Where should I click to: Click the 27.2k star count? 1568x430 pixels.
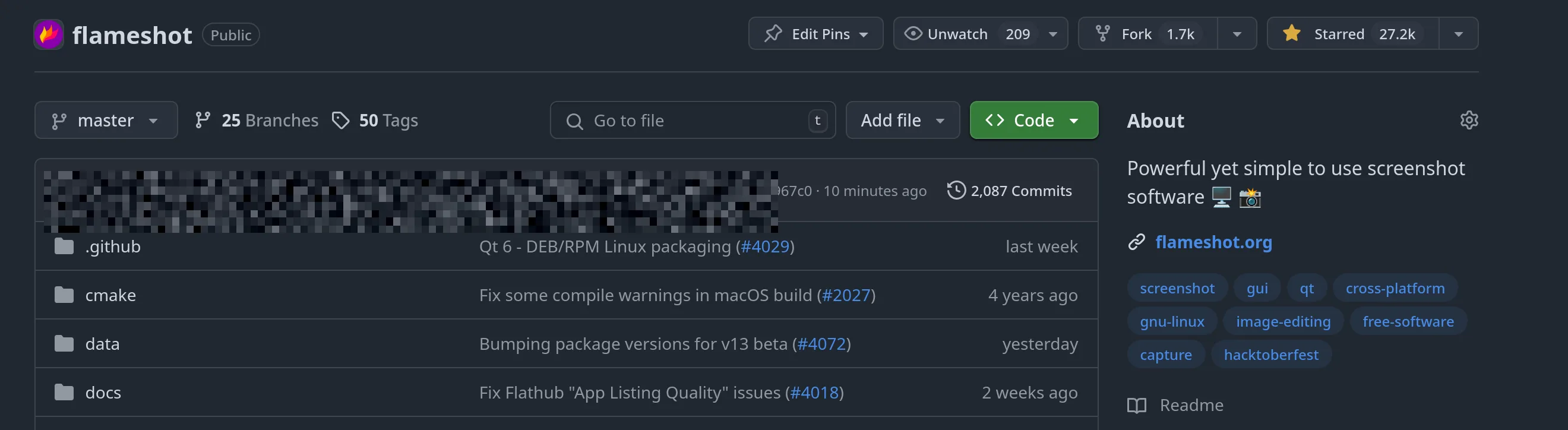coord(1397,34)
